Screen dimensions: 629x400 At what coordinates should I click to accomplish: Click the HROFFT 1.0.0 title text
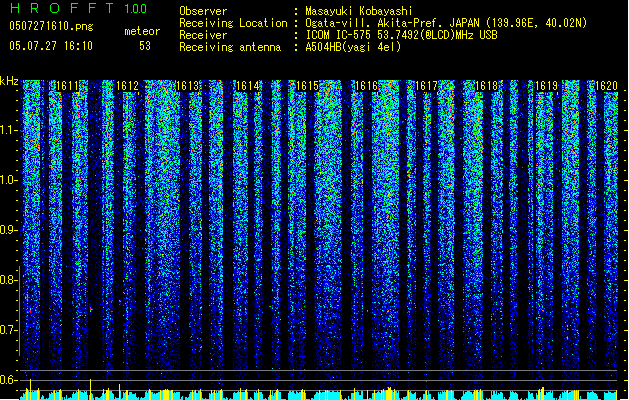coord(78,8)
